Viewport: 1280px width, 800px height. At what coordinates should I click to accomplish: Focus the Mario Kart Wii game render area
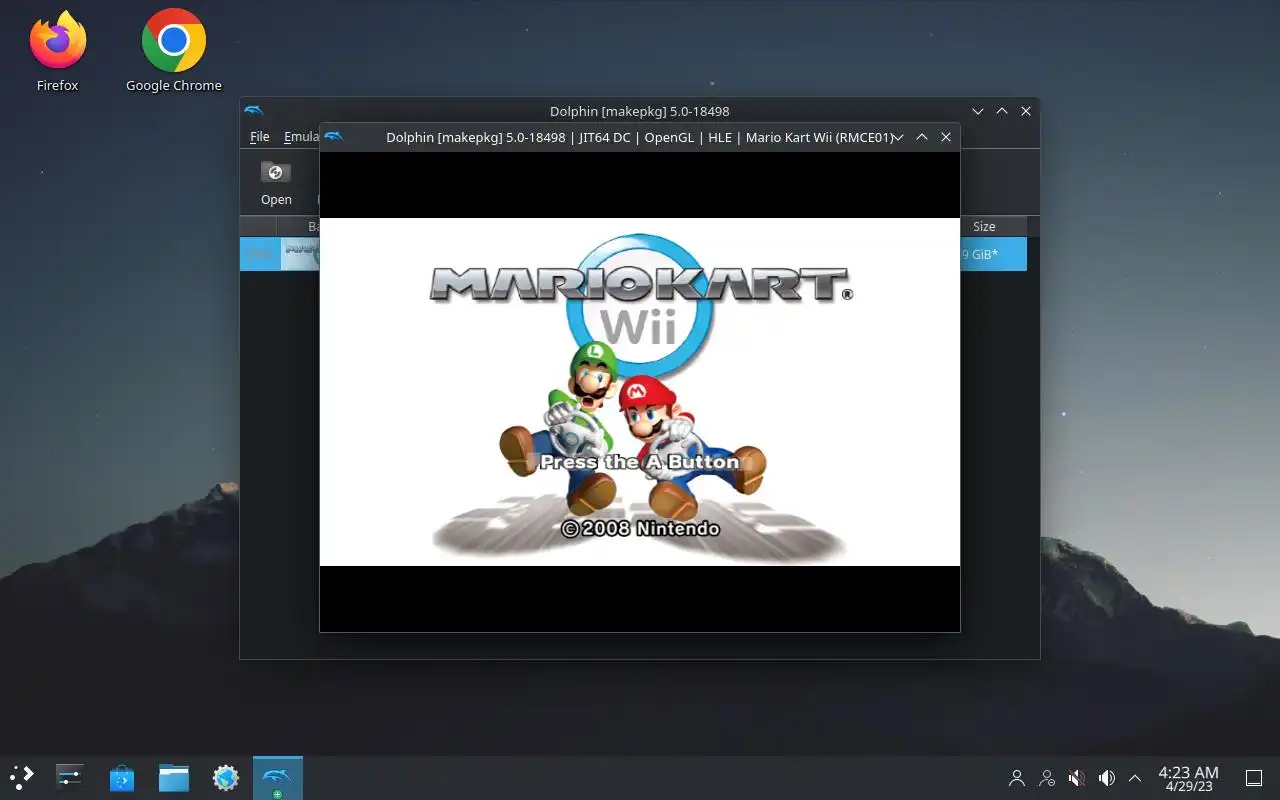pos(640,392)
